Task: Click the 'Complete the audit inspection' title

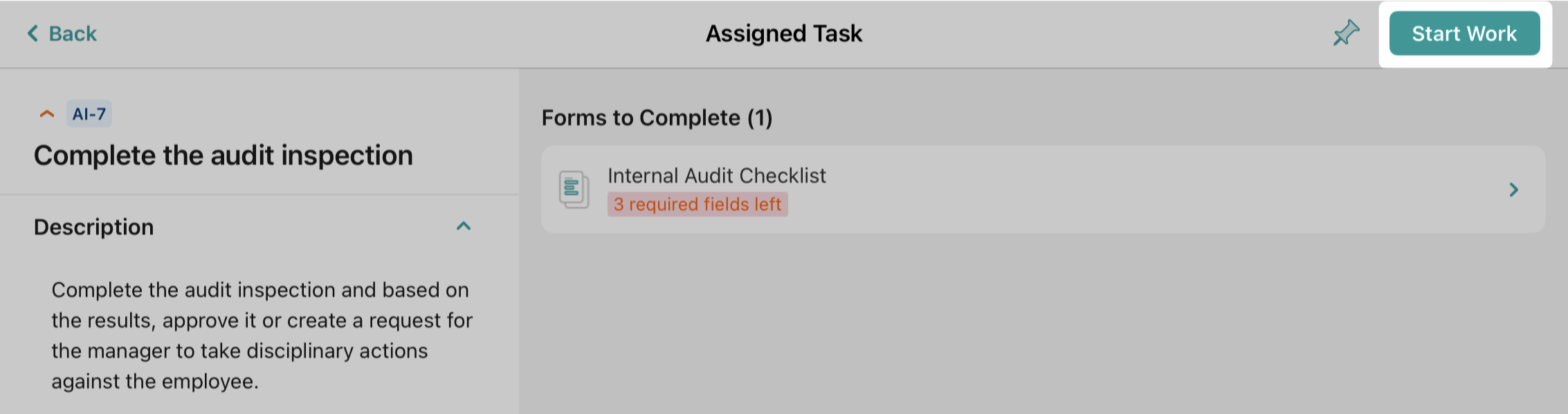Action: 224,156
